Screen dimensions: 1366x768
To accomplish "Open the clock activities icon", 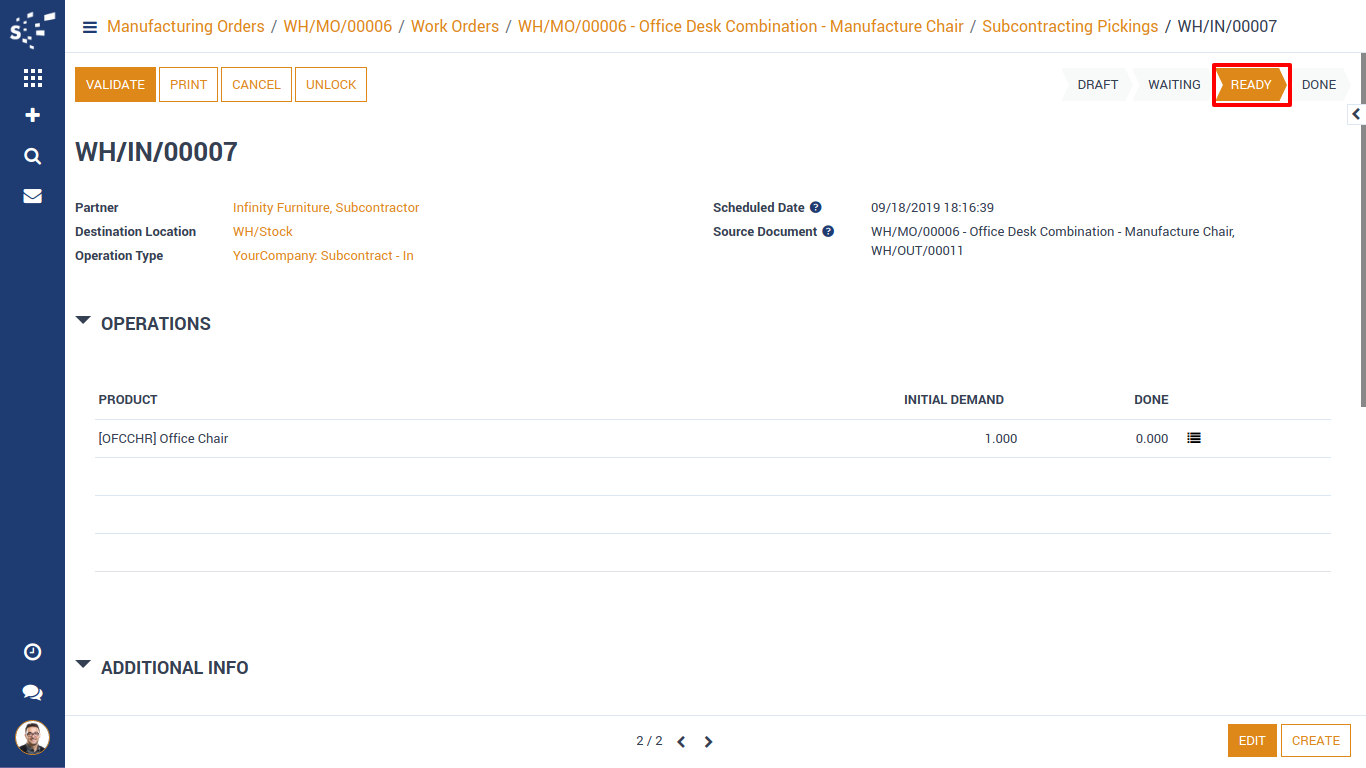I will point(32,652).
